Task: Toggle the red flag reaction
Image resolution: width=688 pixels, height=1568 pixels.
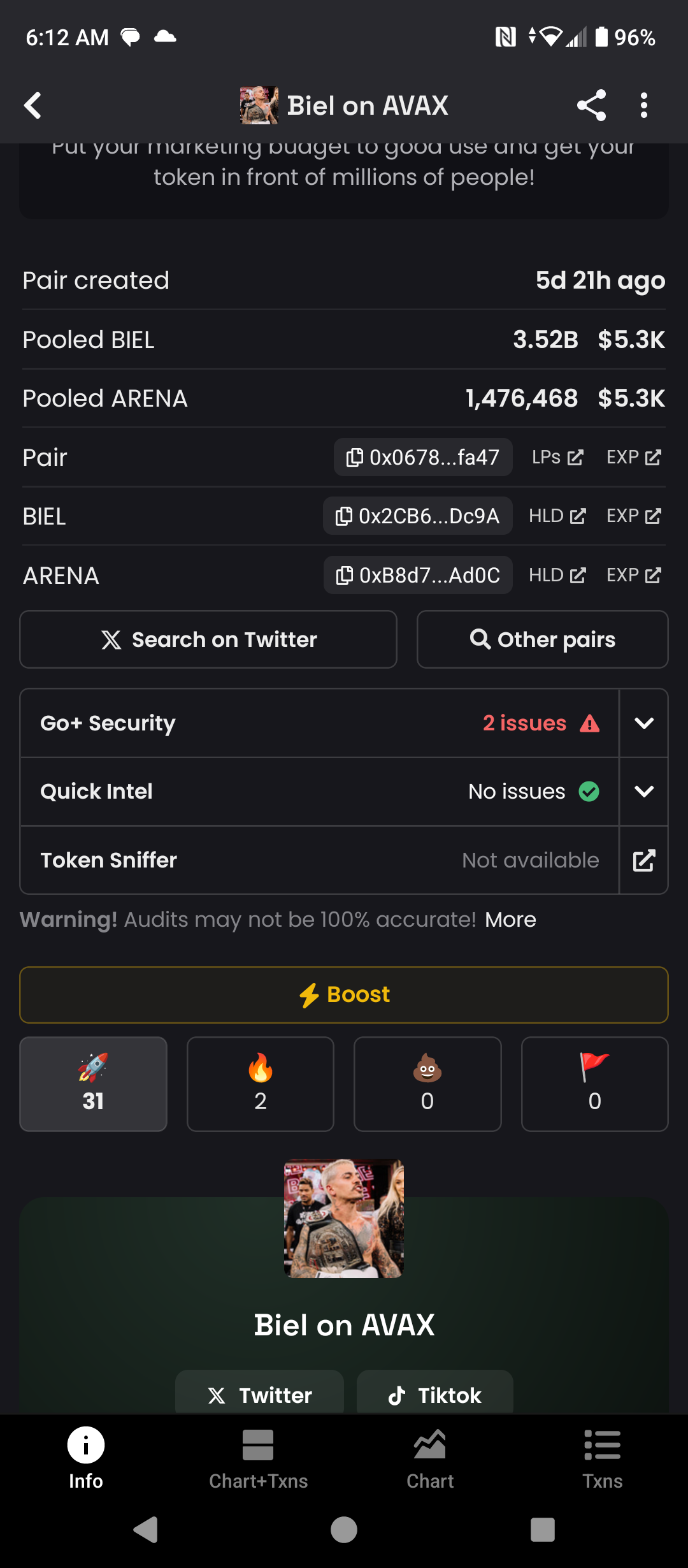Action: pos(594,1084)
